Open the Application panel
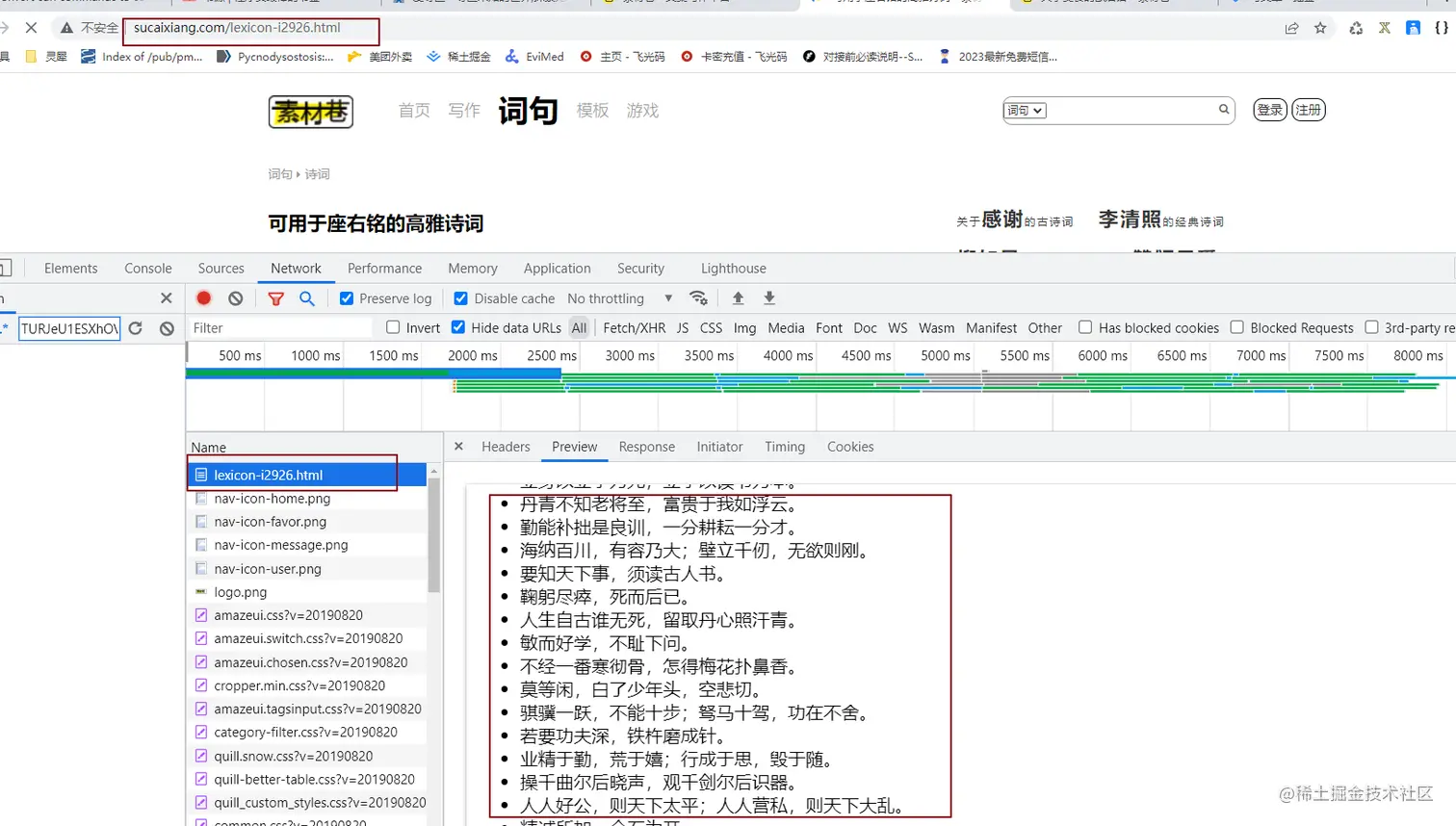Screen dimensions: 1456x826 click(x=558, y=269)
